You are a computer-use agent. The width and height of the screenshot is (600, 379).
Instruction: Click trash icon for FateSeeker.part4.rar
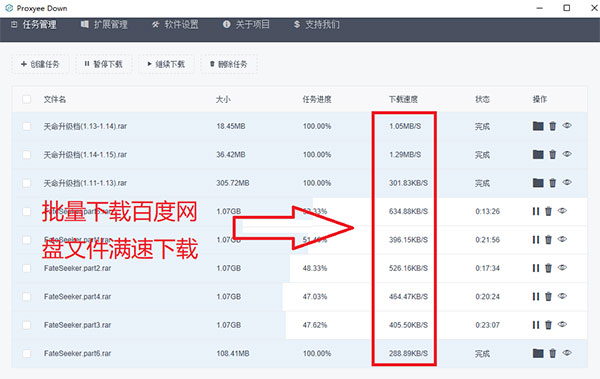tap(548, 296)
